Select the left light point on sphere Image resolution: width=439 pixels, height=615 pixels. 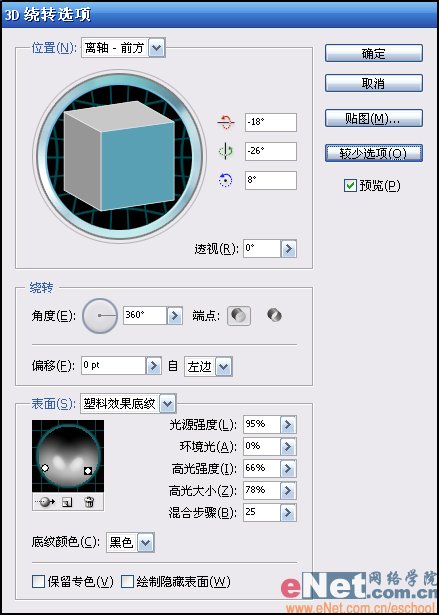(x=45, y=468)
